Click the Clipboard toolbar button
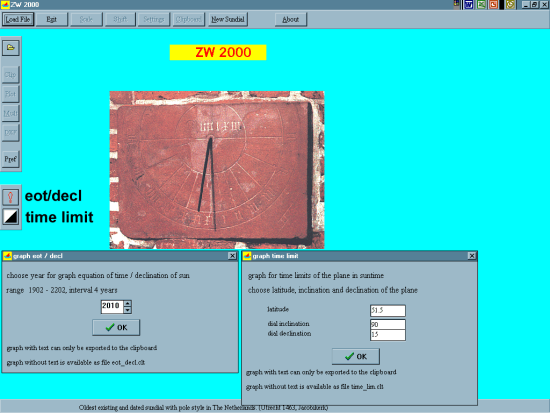This screenshot has height=413, width=550. pos(188,19)
